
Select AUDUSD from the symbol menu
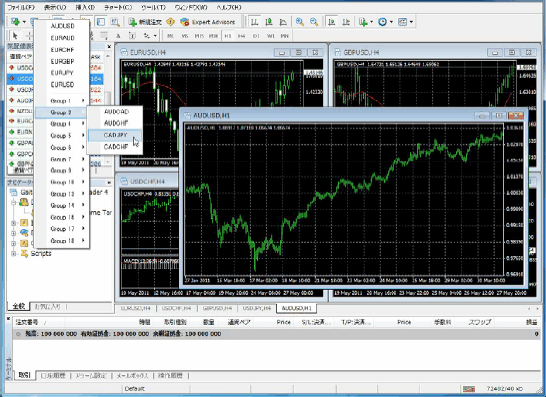pos(62,26)
